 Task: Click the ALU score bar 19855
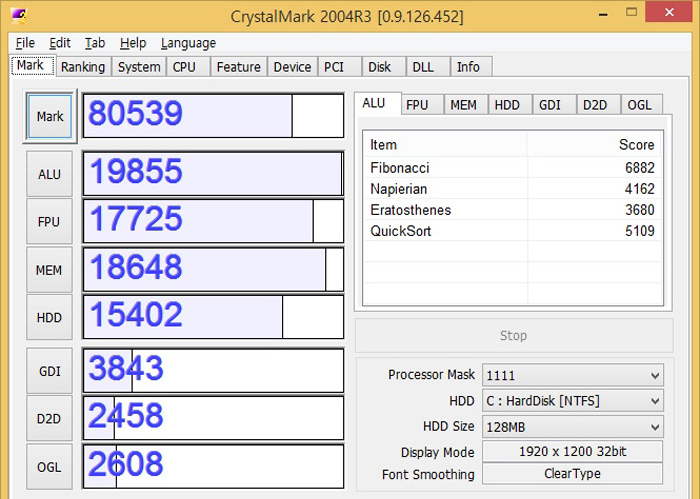tap(213, 174)
